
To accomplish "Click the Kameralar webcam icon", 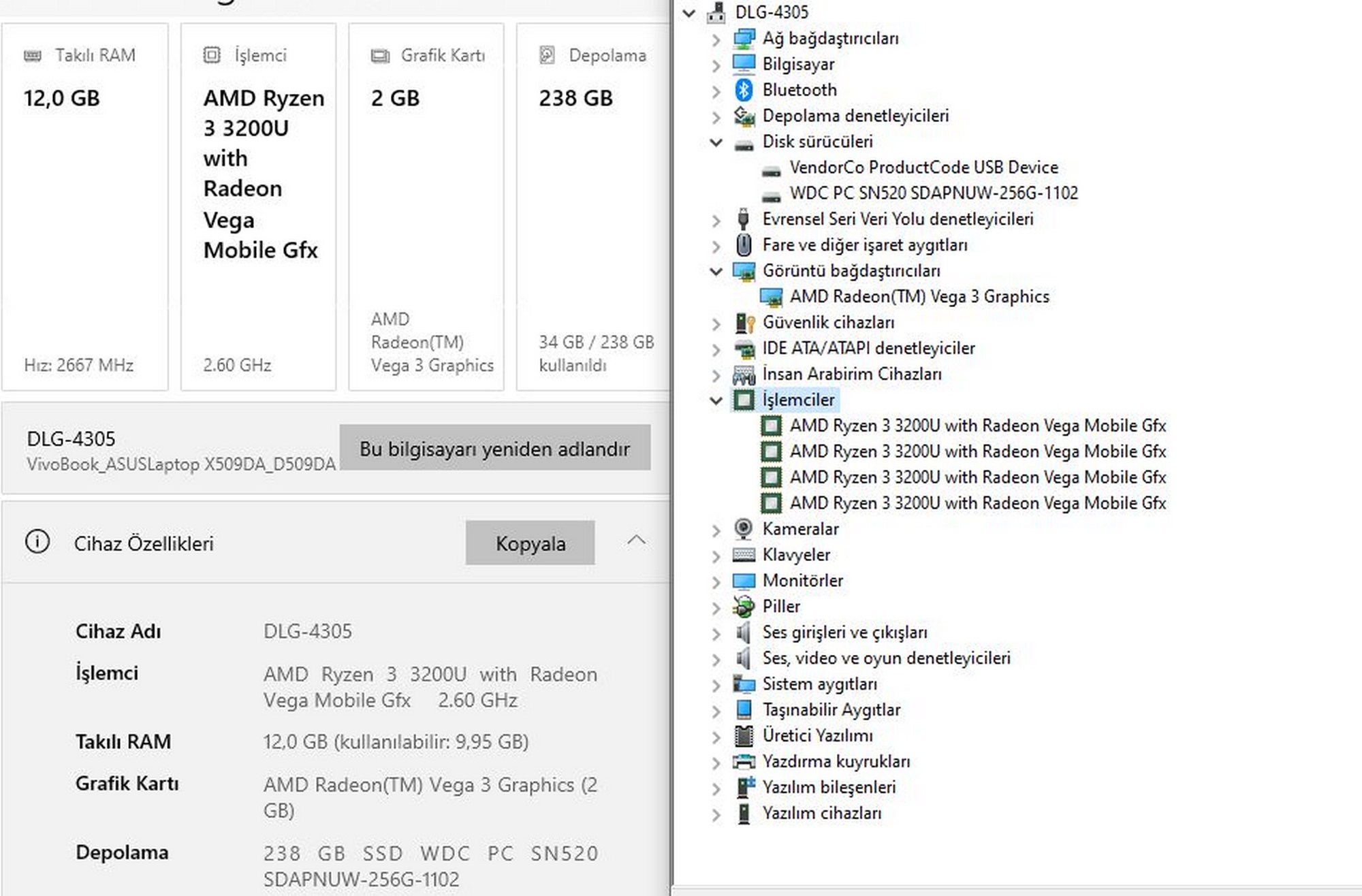I will coord(744,528).
